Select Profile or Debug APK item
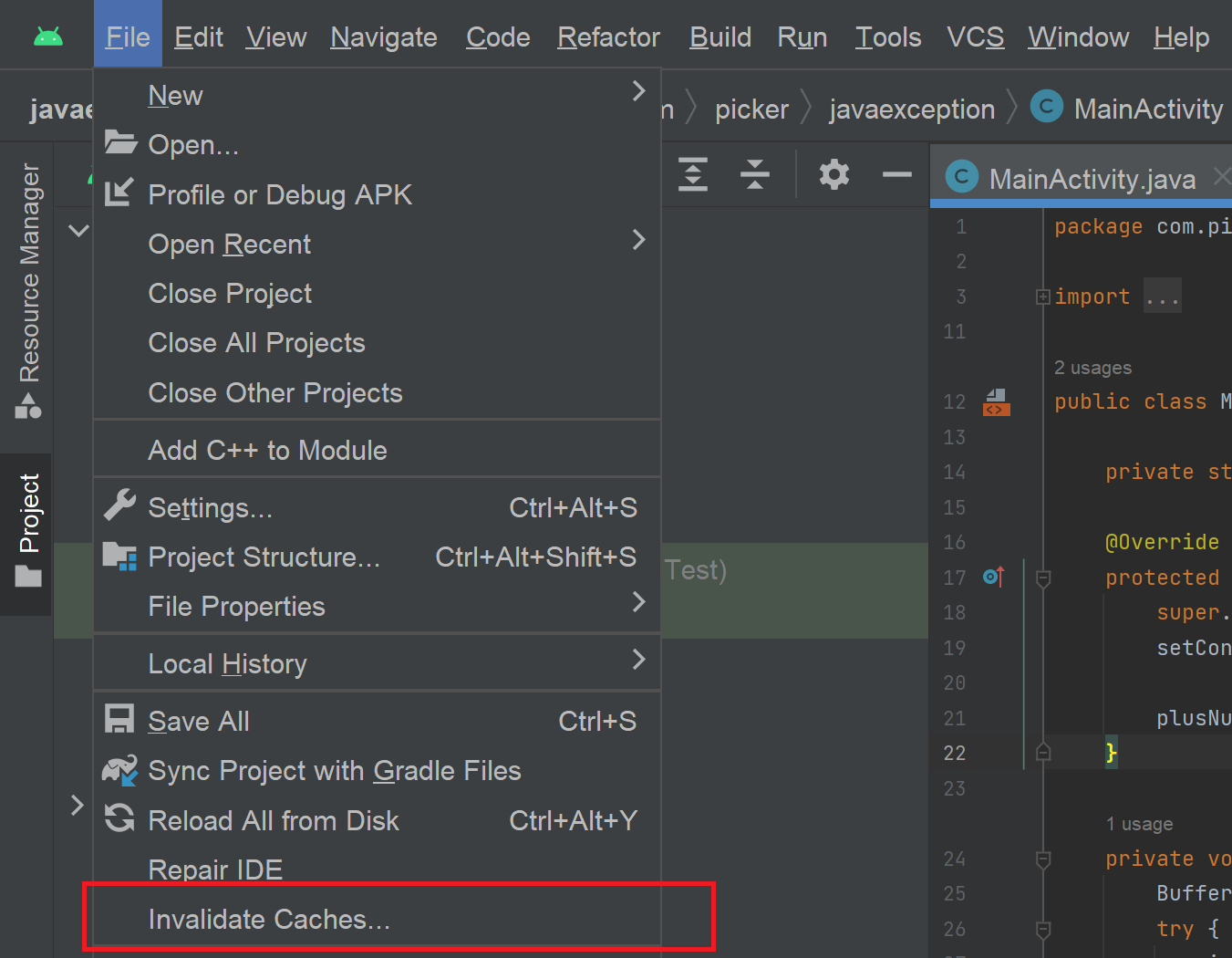This screenshot has height=958, width=1232. pos(377,194)
